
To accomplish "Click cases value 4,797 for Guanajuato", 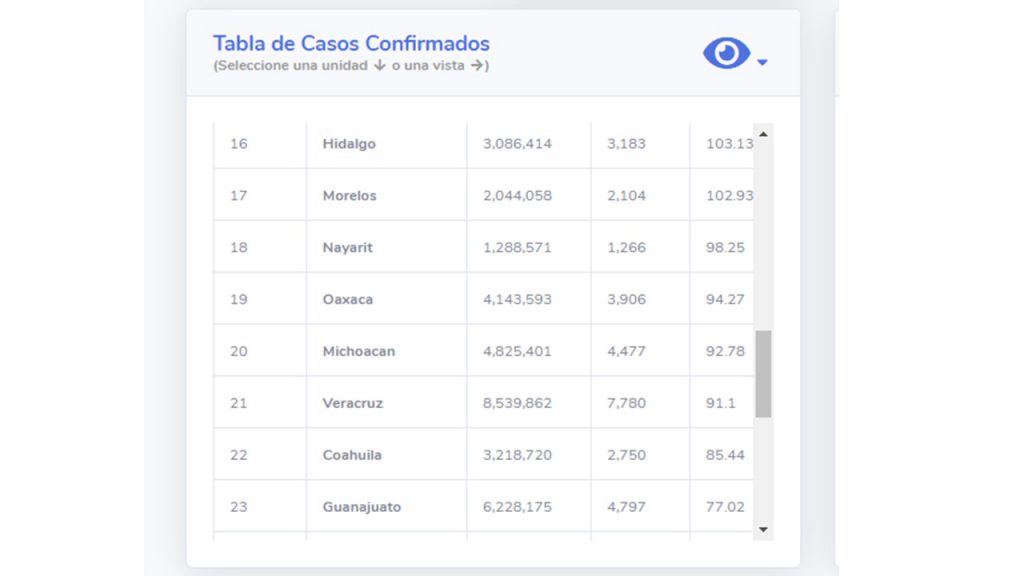I will pyautogui.click(x=626, y=507).
